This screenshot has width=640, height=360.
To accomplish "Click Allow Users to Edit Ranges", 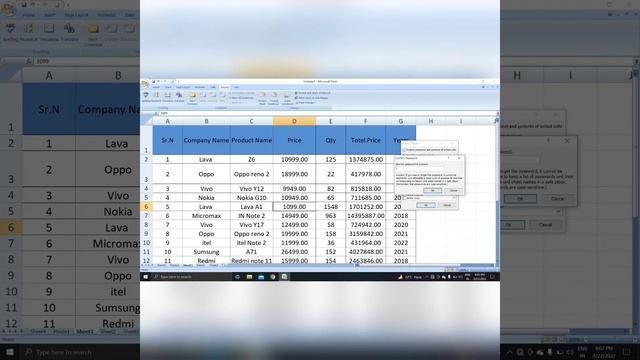I will (312, 98).
